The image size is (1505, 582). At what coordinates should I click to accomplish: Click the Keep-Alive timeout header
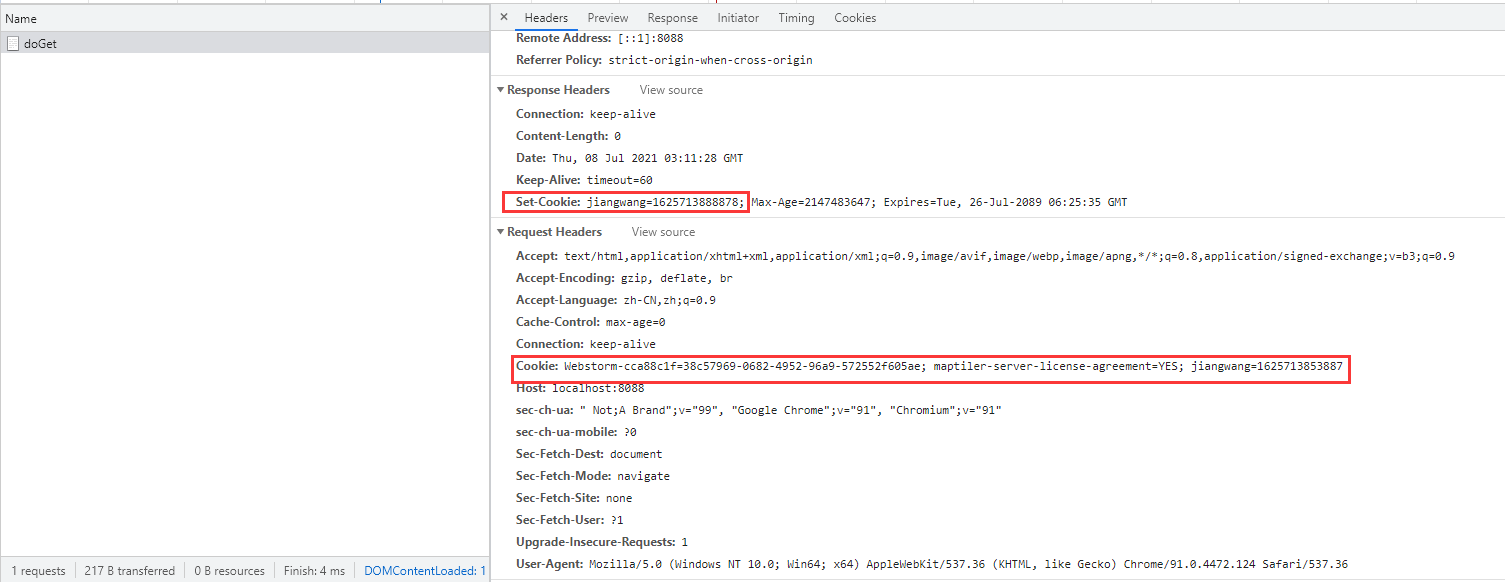(x=584, y=180)
